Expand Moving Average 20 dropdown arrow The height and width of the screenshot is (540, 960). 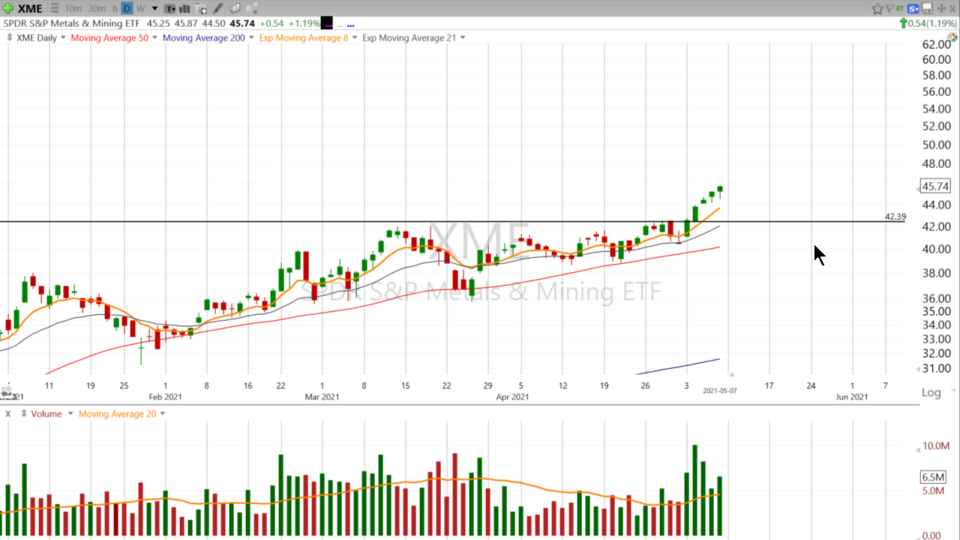coord(162,414)
